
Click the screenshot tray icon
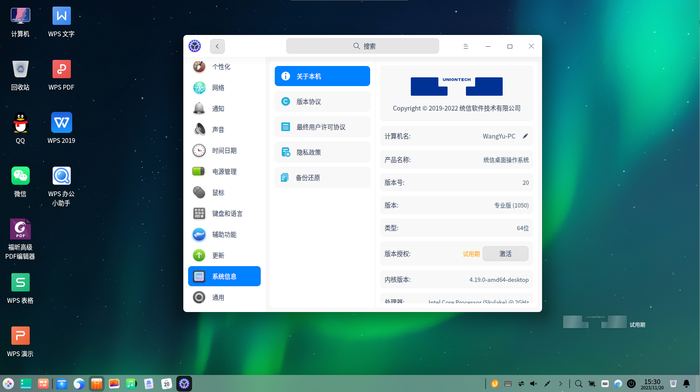point(592,384)
